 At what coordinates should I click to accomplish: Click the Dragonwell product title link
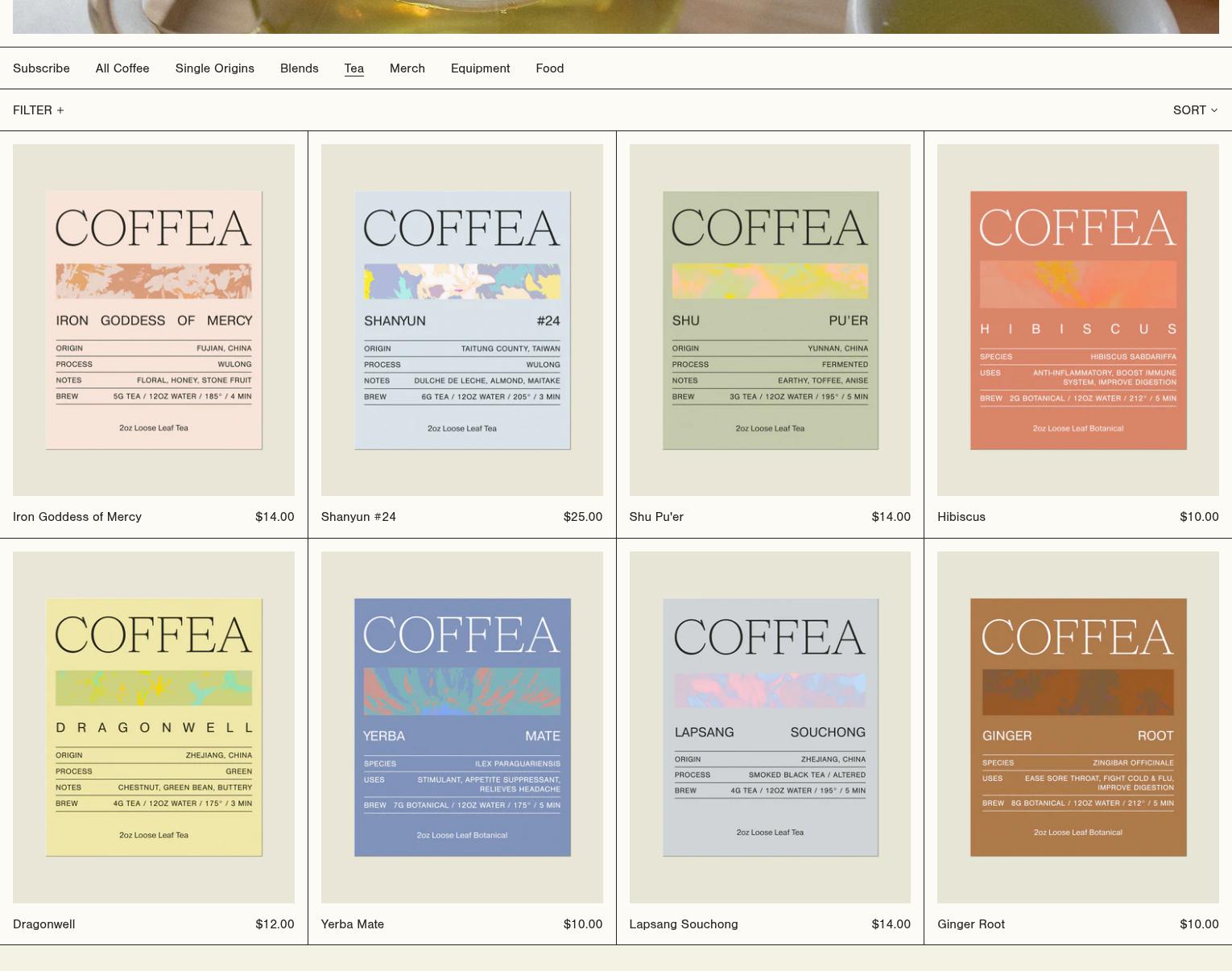pos(44,924)
